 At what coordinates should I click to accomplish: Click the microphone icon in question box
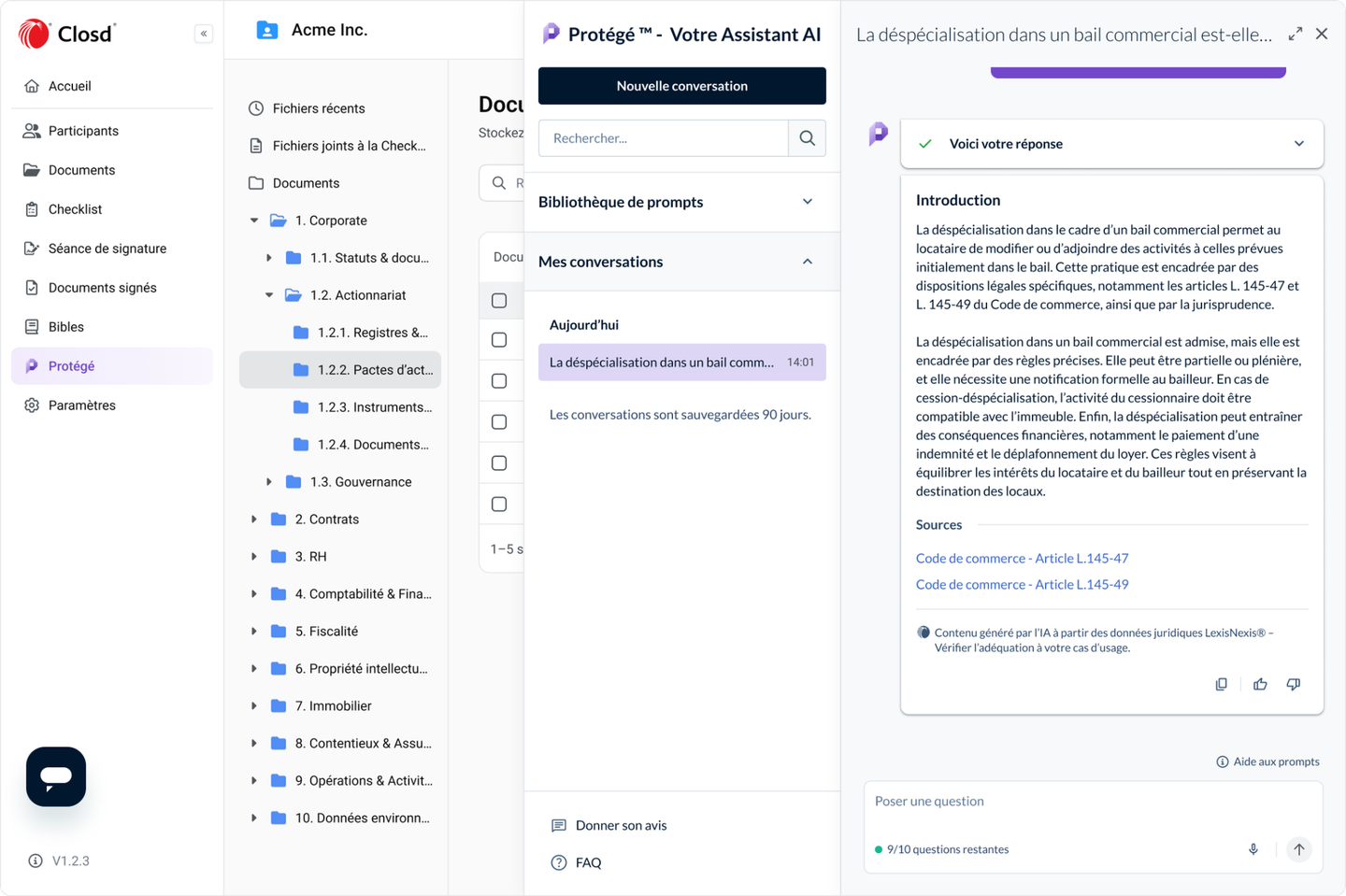[x=1253, y=849]
